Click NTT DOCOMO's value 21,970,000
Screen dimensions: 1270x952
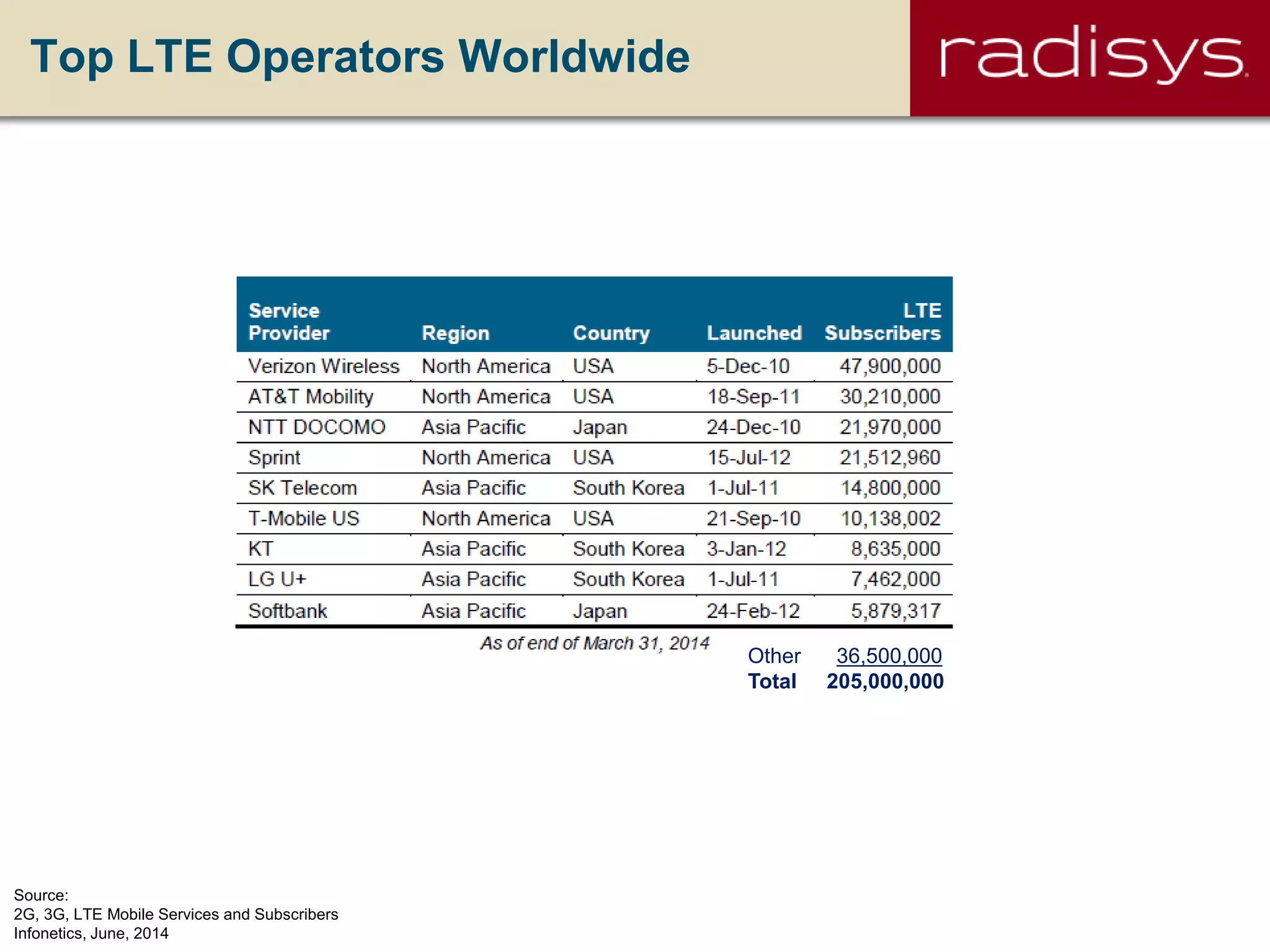pyautogui.click(x=890, y=427)
